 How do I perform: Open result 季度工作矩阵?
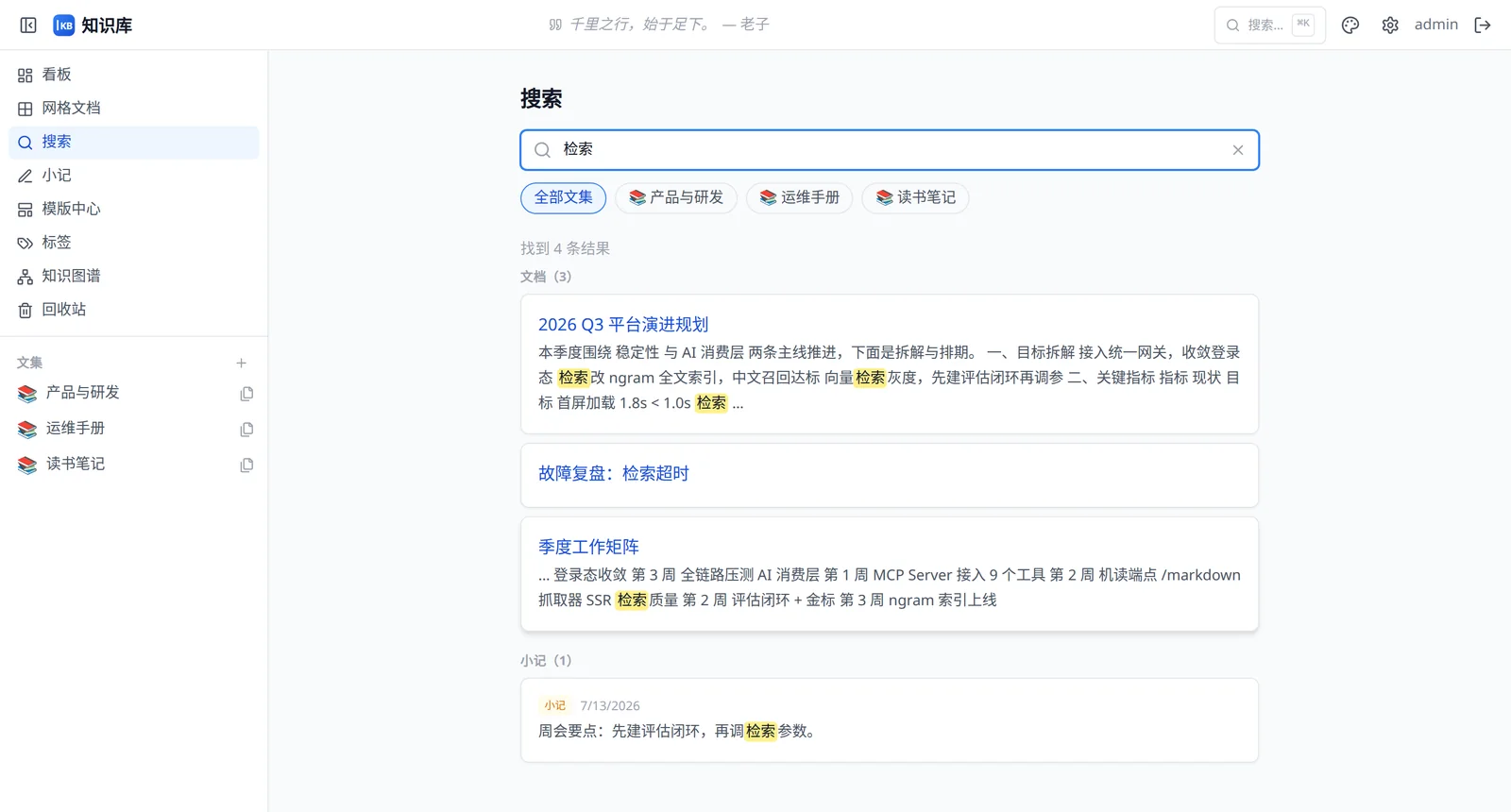tap(588, 547)
